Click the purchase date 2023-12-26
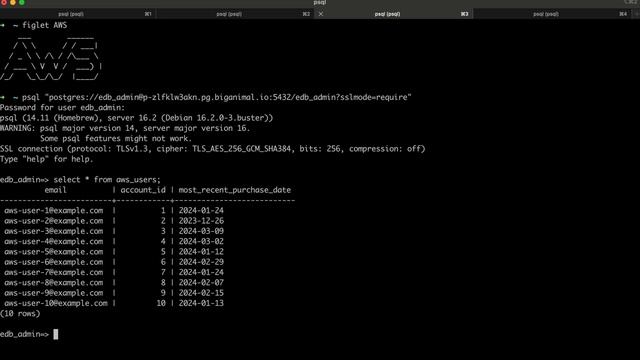Screen dimensions: 640x360 (x=201, y=221)
